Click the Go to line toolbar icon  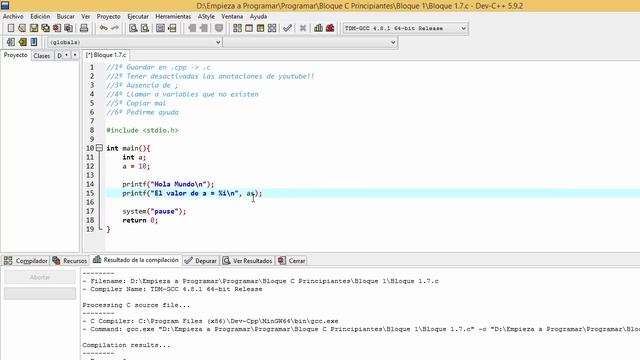tap(172, 28)
